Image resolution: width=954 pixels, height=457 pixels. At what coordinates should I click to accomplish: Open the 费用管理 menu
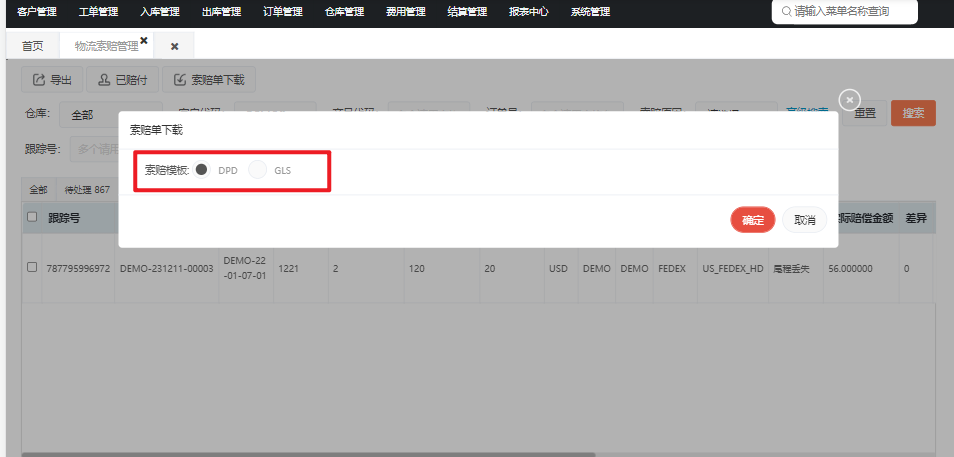406,12
